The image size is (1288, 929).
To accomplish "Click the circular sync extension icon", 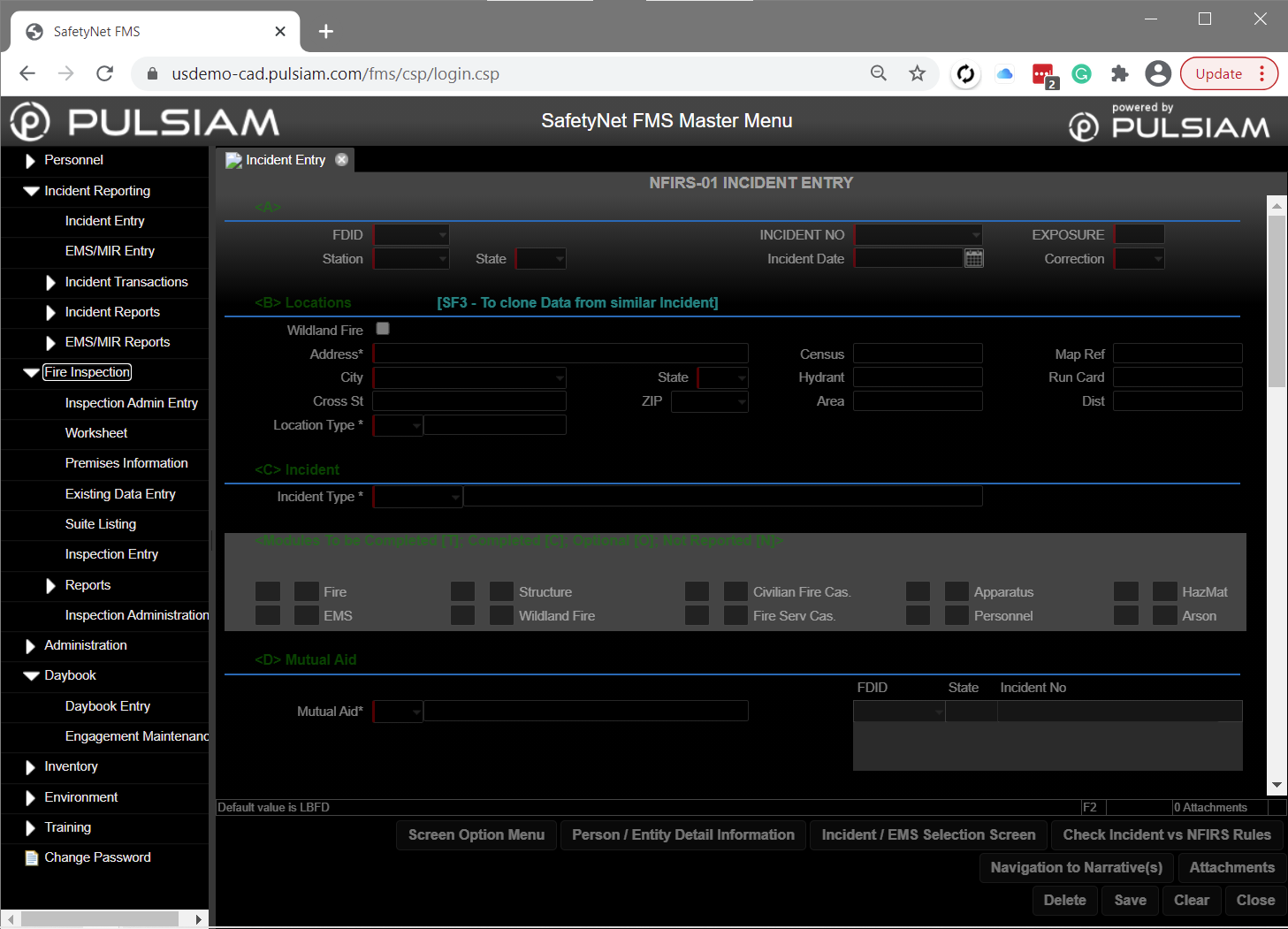I will (x=965, y=74).
